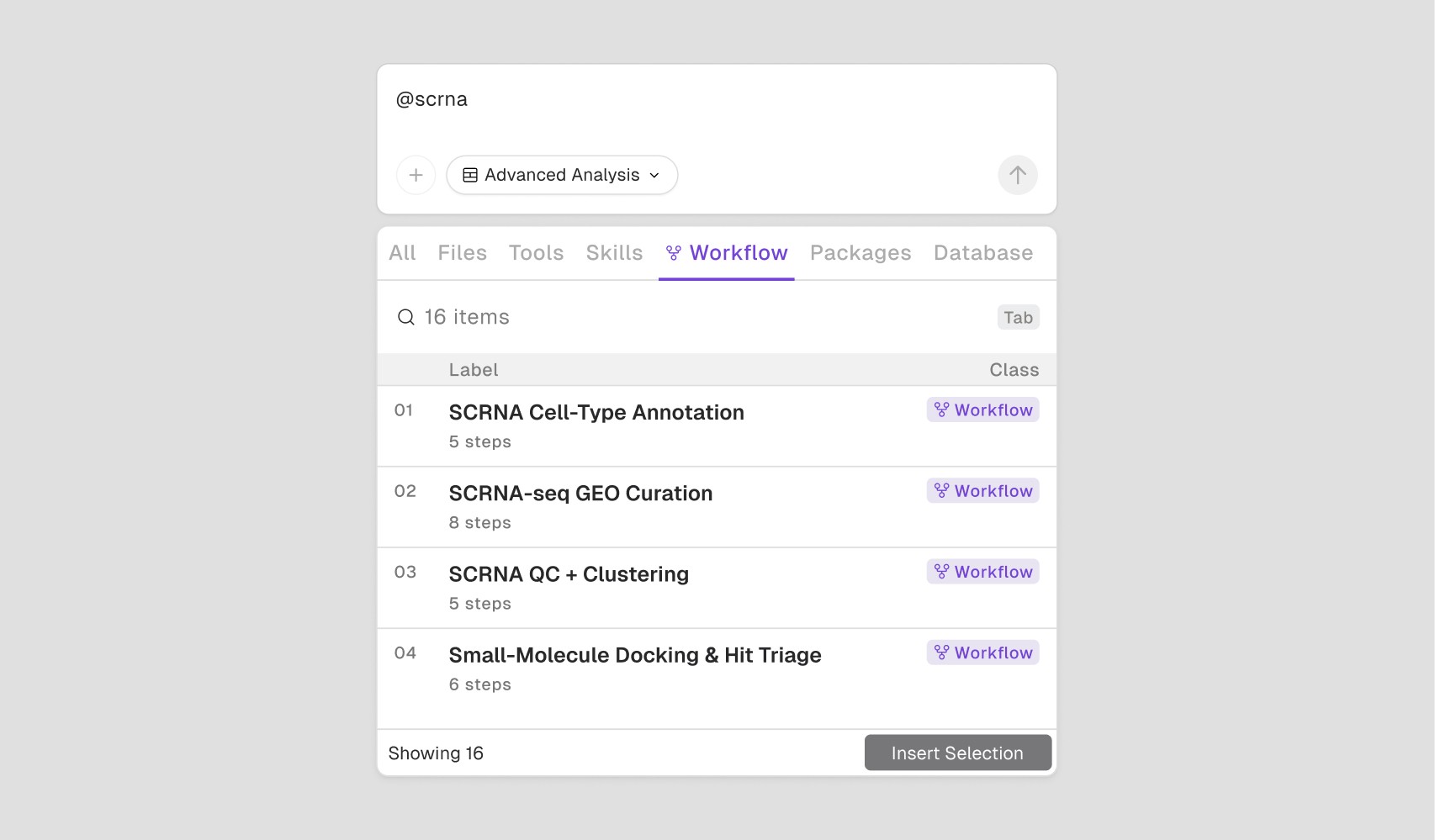Click row number '02'

click(405, 491)
